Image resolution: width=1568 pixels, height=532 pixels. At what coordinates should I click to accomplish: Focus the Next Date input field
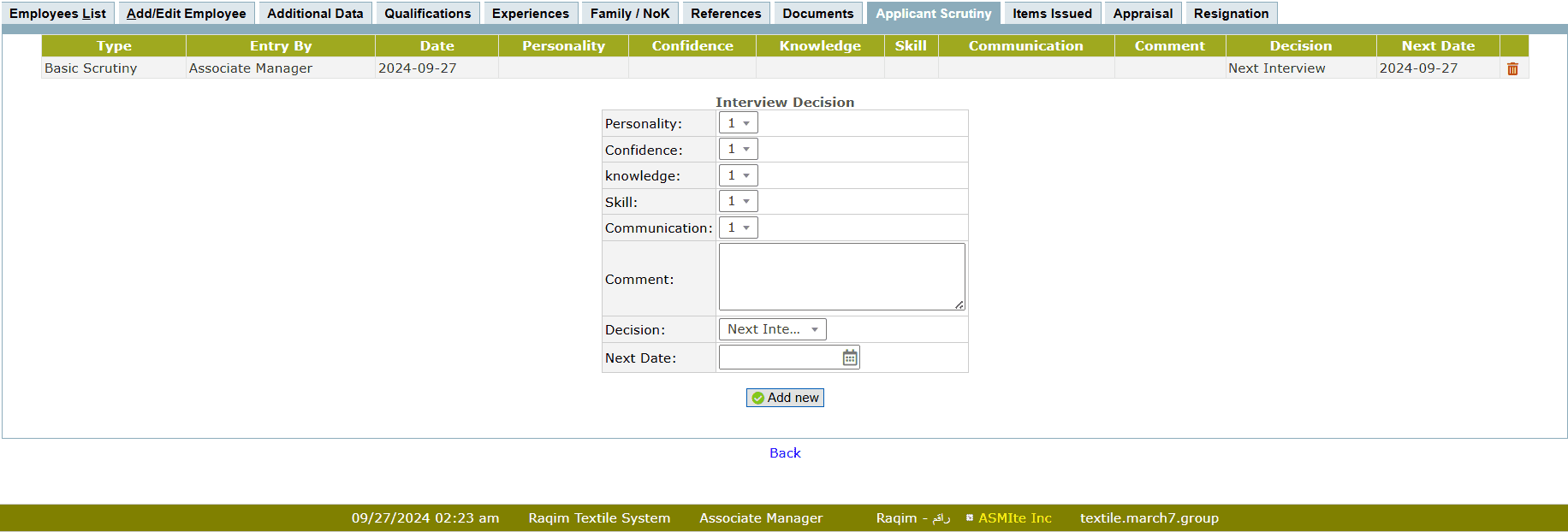[779, 358]
